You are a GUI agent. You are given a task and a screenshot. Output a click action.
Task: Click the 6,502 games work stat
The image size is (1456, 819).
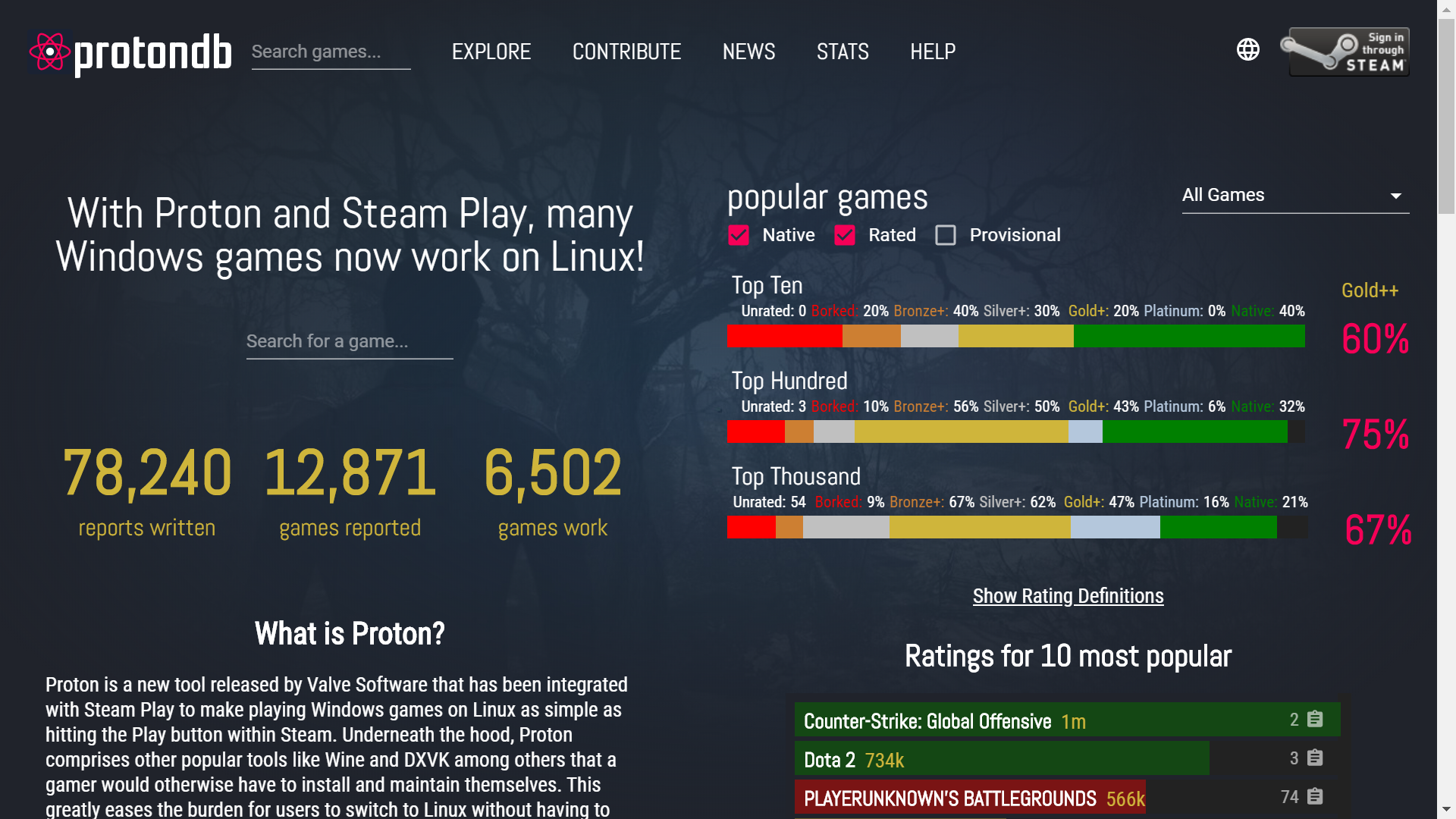point(553,491)
